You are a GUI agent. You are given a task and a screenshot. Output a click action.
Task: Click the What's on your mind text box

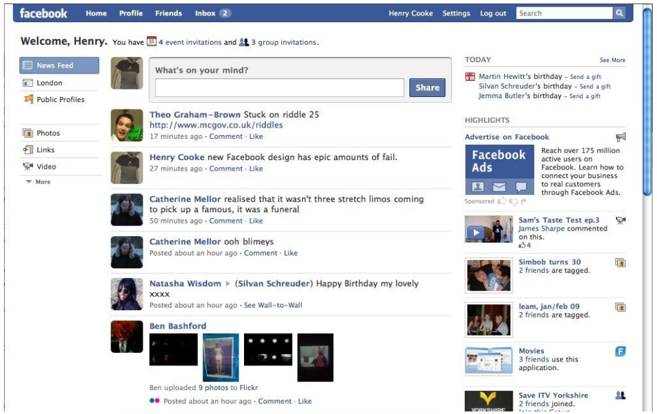point(279,88)
